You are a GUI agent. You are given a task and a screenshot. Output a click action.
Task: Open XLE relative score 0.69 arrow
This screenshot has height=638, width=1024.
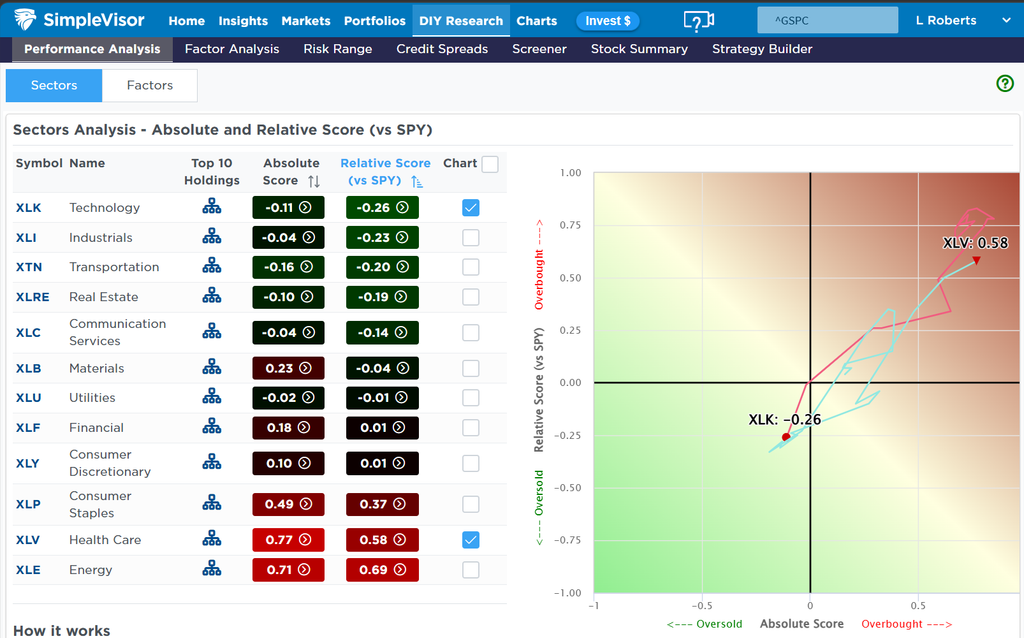point(400,569)
